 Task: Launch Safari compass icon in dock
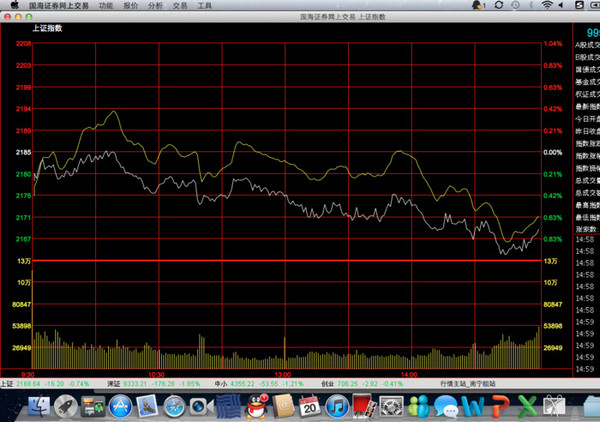click(174, 407)
